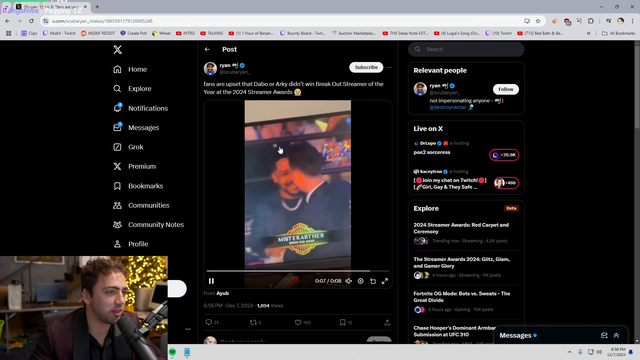Open video settings gear

(360, 281)
